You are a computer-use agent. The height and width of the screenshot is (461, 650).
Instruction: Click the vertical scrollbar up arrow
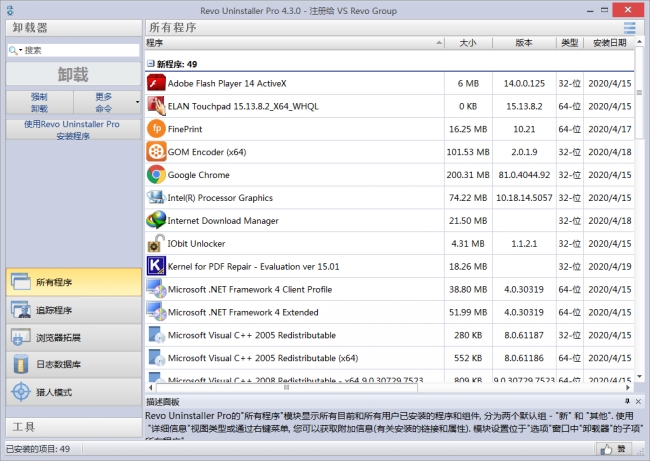[x=639, y=41]
